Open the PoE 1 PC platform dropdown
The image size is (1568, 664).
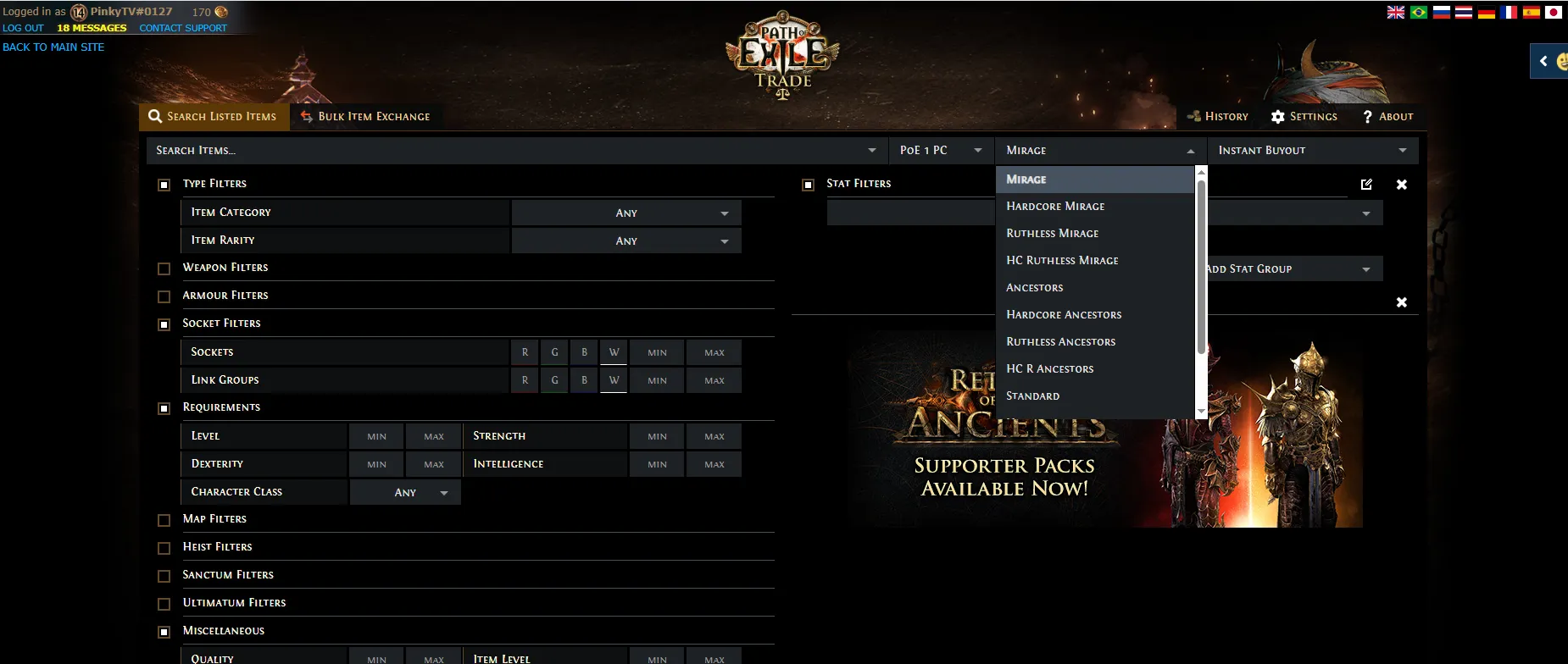coord(941,150)
